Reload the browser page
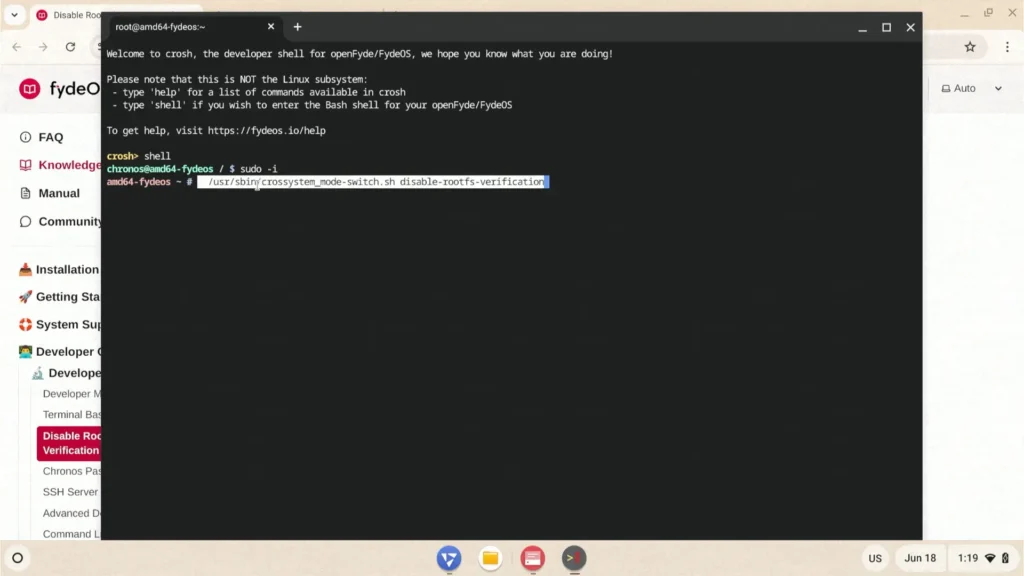This screenshot has height=576, width=1024. (x=71, y=47)
